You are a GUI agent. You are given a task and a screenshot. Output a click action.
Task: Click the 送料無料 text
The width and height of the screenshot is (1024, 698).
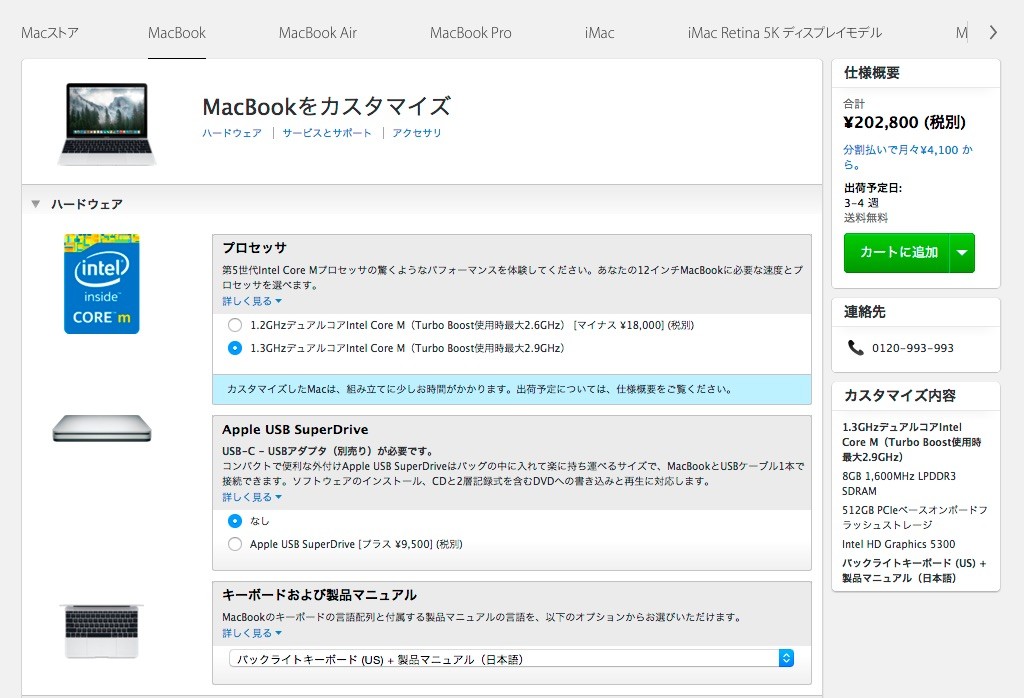point(865,218)
